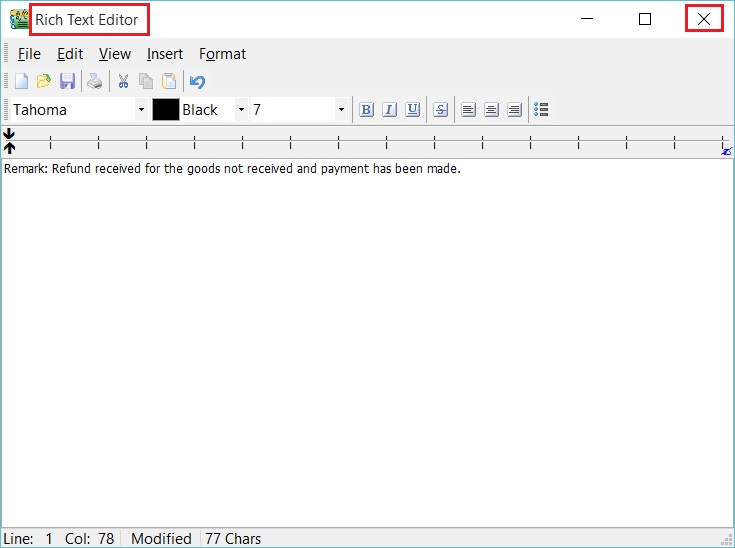This screenshot has width=735, height=548.
Task: Click the Copy icon in toolbar
Action: [x=146, y=82]
